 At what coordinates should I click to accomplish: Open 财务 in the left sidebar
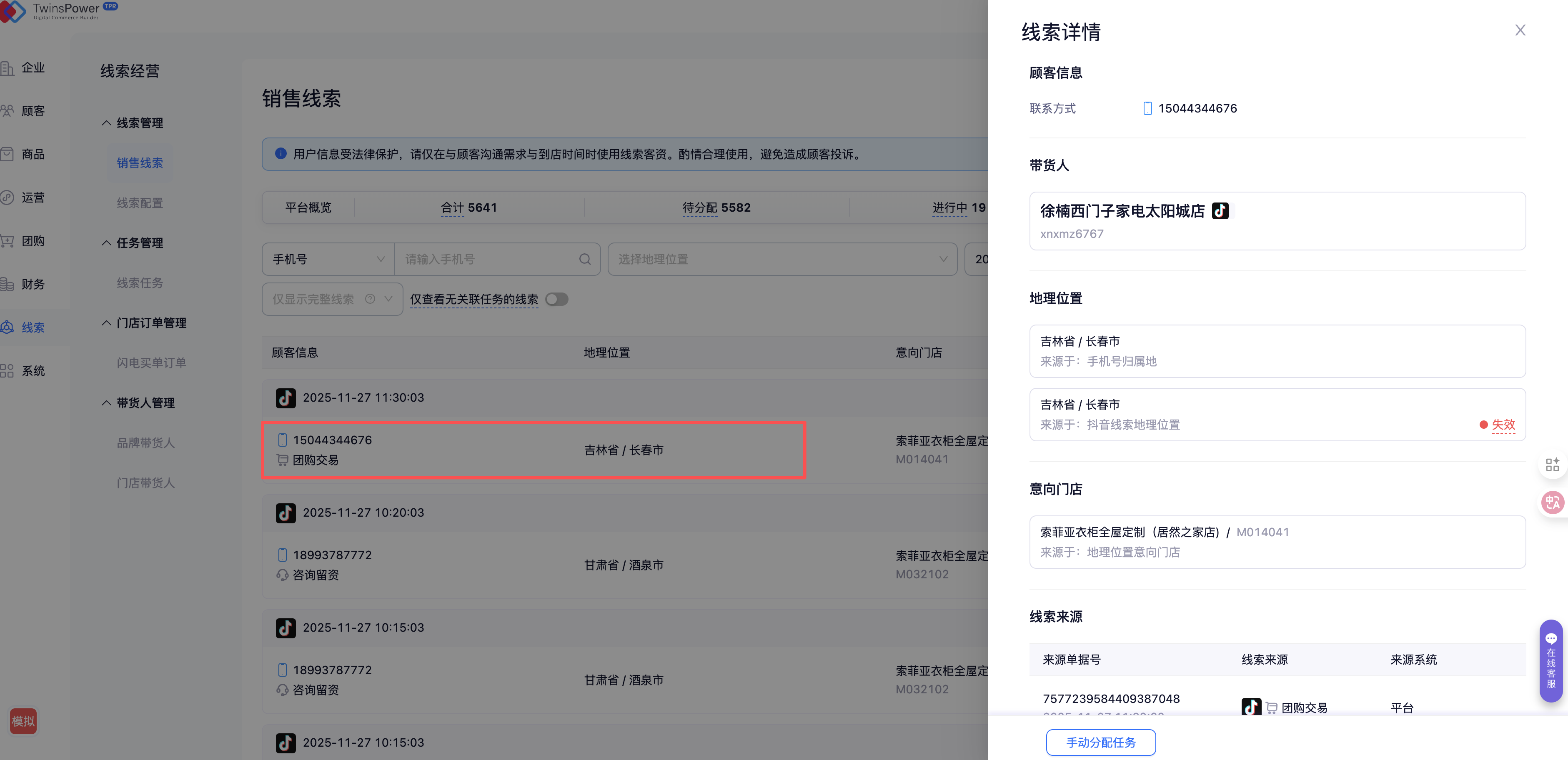coord(33,284)
